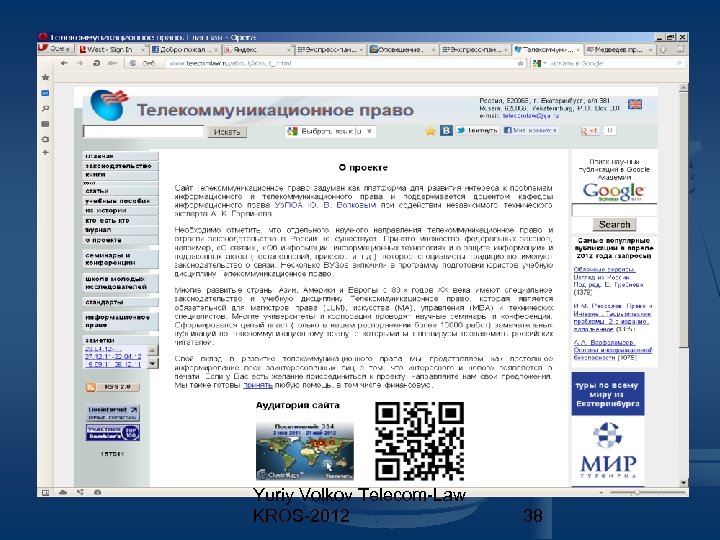Open the site e-mail address link
The image size is (720, 540).
(x=530, y=116)
